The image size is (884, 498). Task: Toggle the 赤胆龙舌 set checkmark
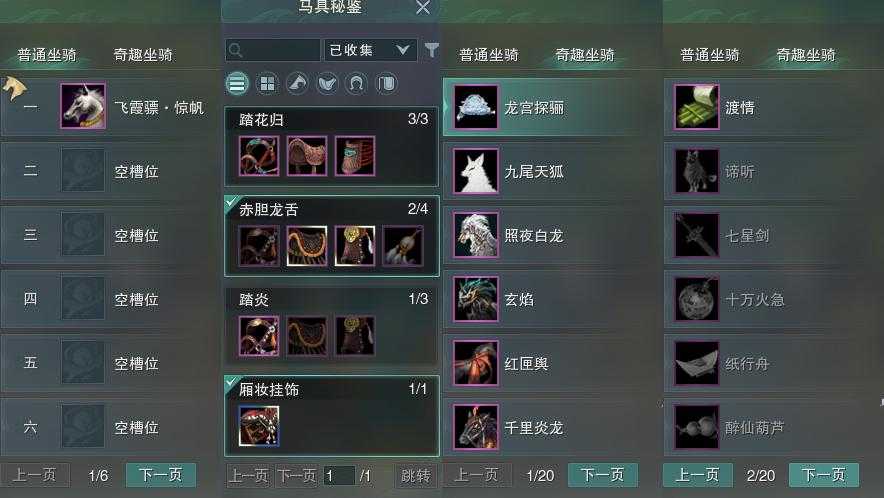tap(231, 202)
